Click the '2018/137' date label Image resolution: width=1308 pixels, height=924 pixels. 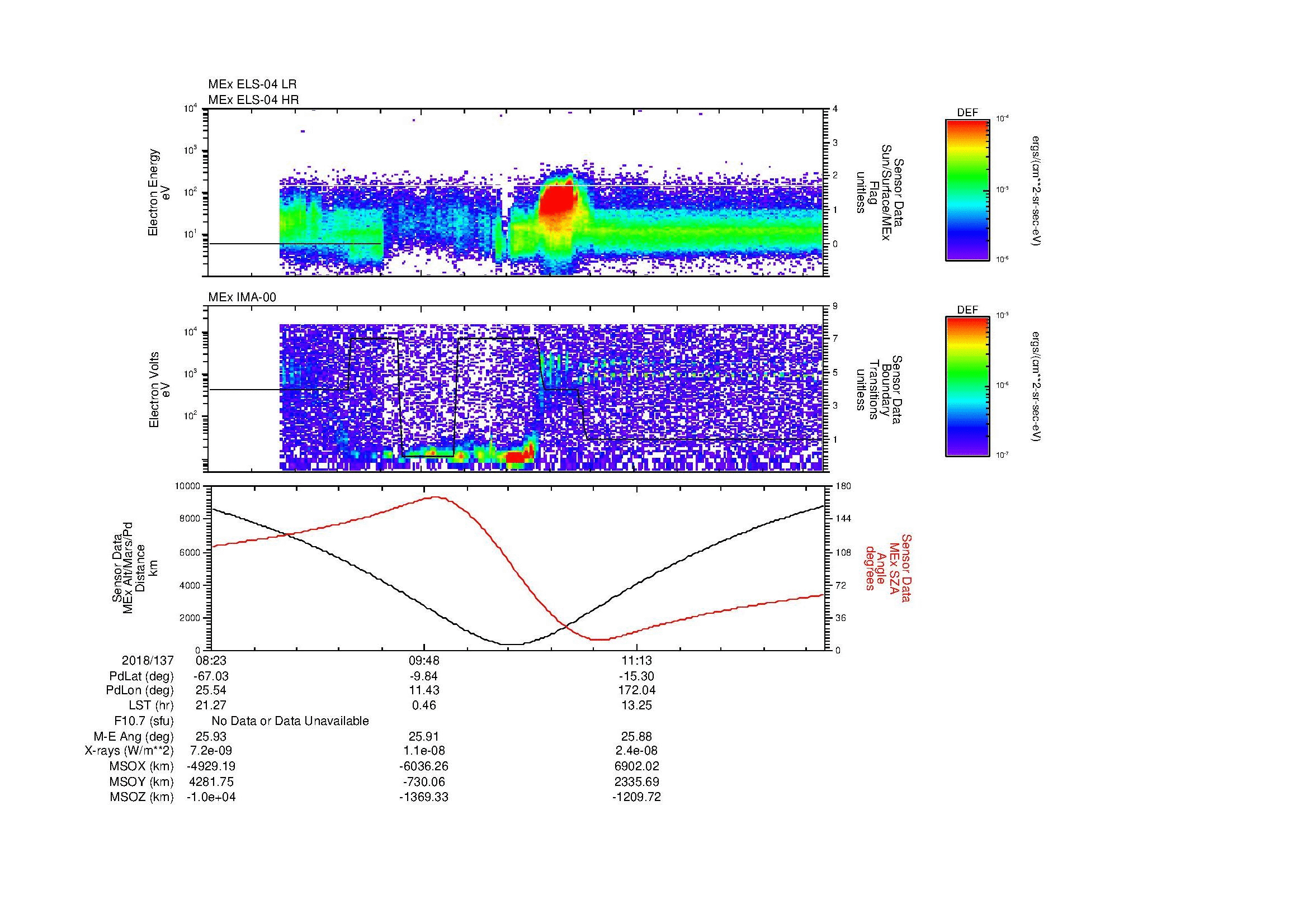click(148, 660)
